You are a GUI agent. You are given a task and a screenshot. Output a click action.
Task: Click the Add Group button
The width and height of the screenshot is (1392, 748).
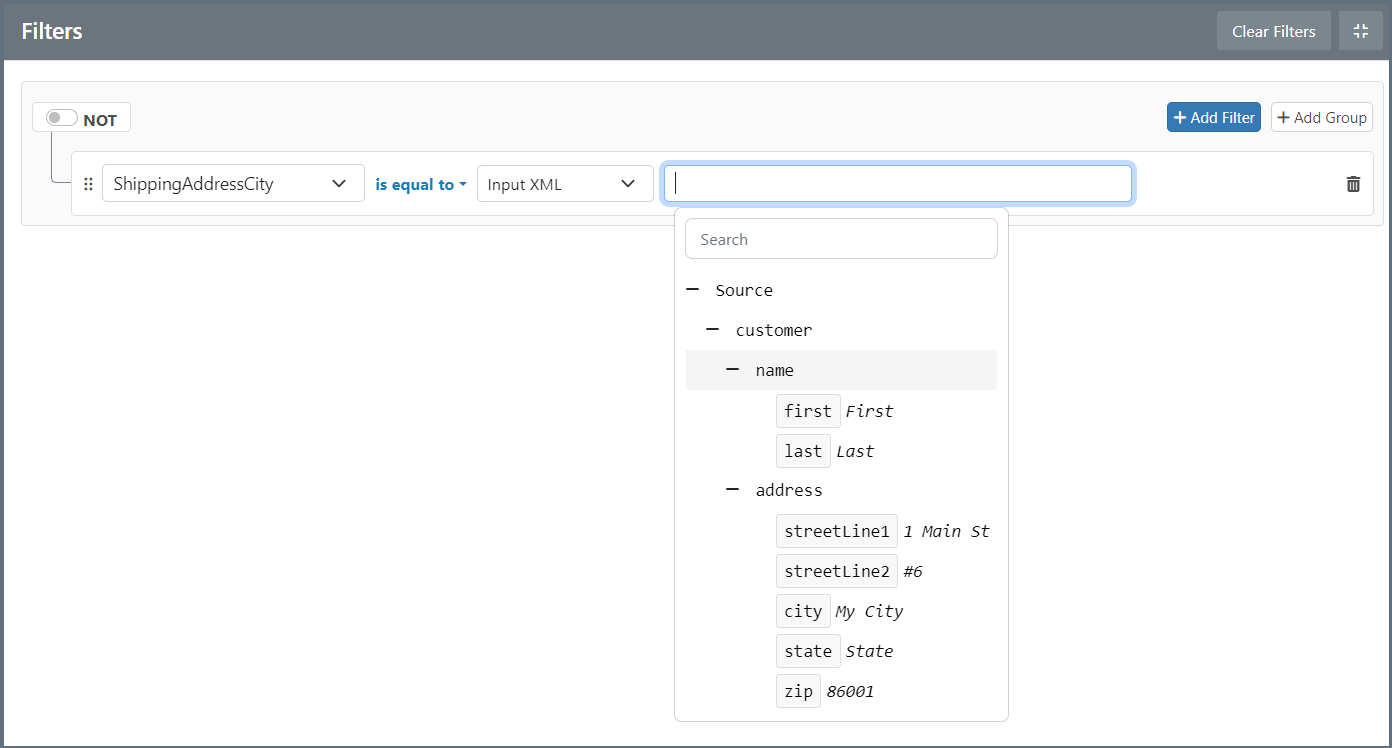click(x=1321, y=117)
